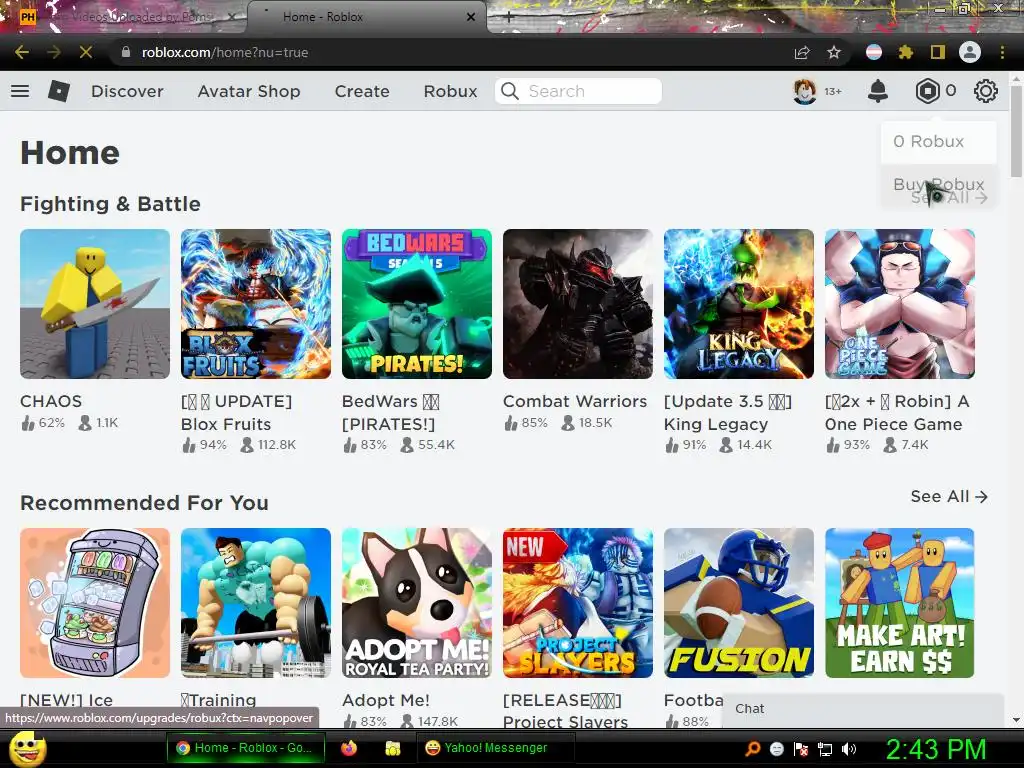Open the King Legacy thumbnail
The image size is (1024, 768).
pyautogui.click(x=739, y=304)
